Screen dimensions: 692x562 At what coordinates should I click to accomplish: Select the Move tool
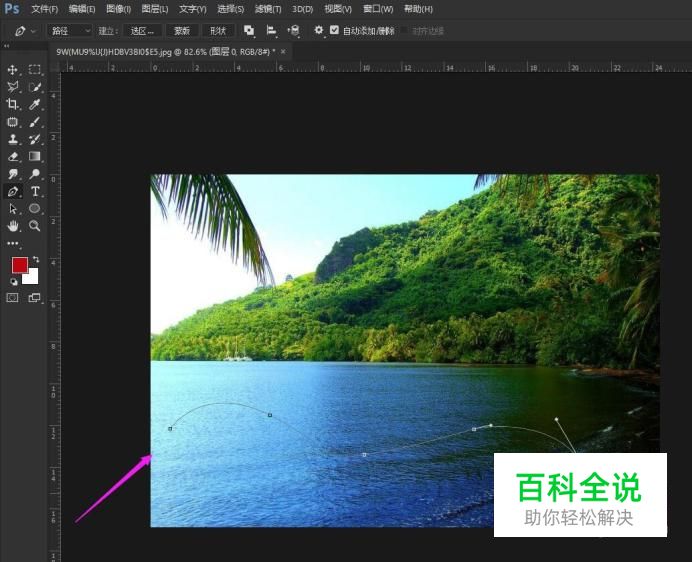[x=12, y=70]
